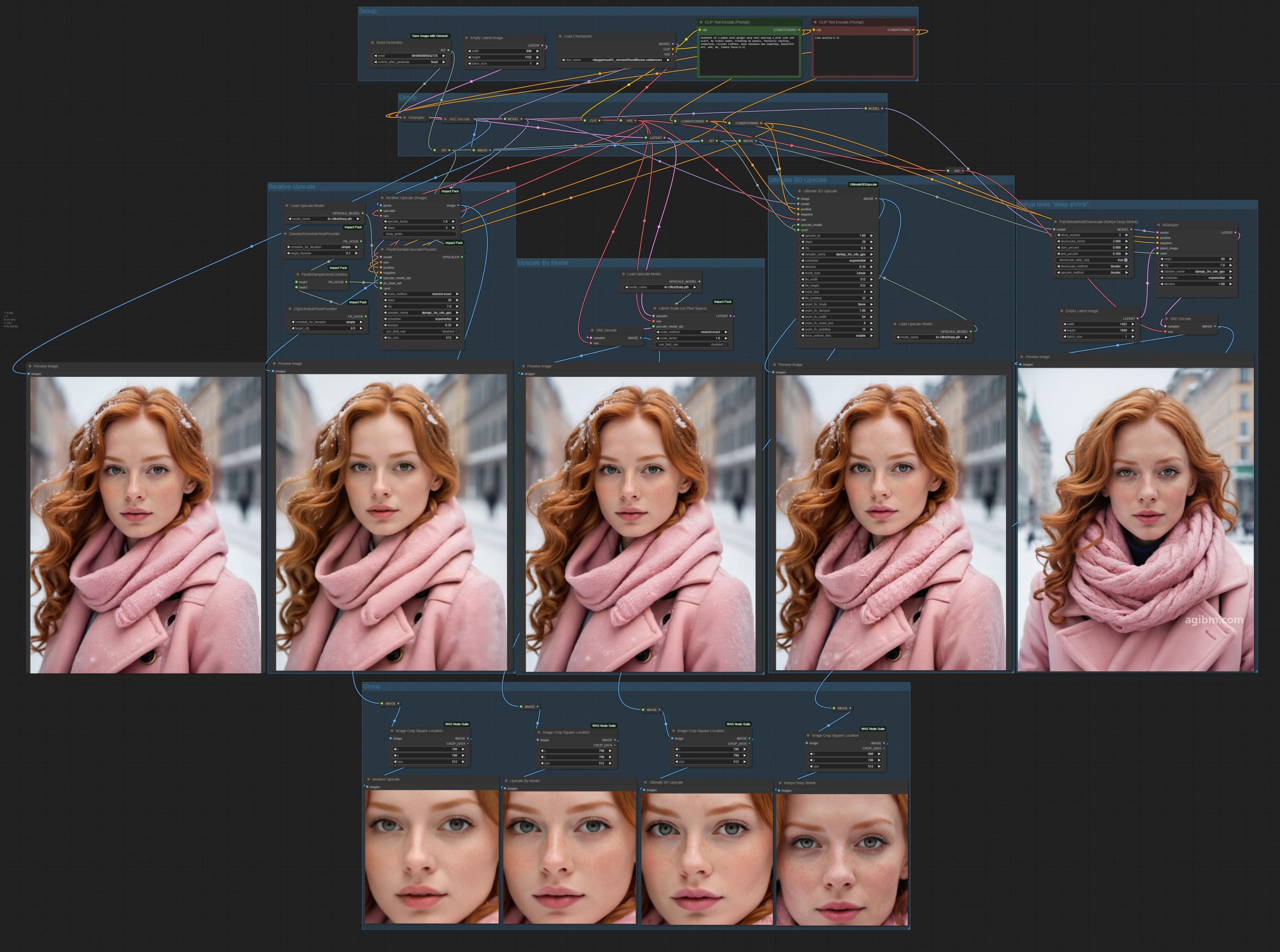Image resolution: width=1280 pixels, height=952 pixels.
Task: Click the Iterative Upscale group title
Action: click(291, 187)
